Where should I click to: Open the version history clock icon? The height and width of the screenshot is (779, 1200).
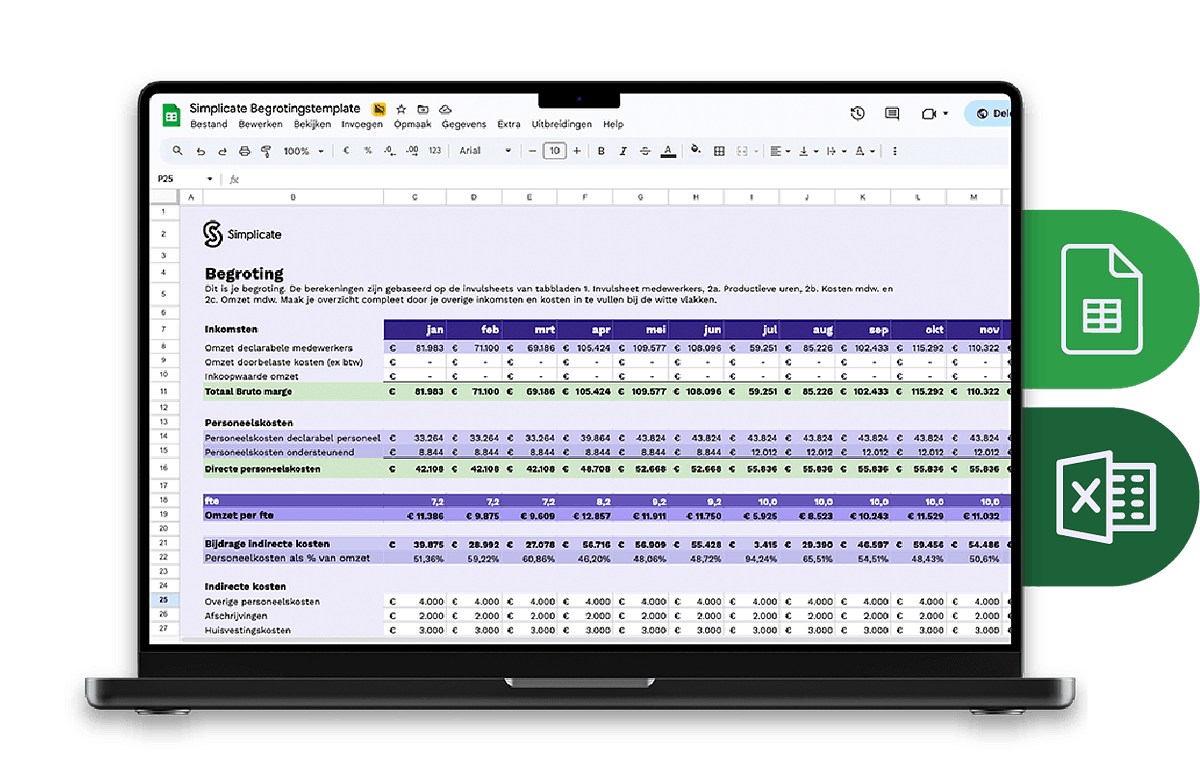(x=857, y=113)
